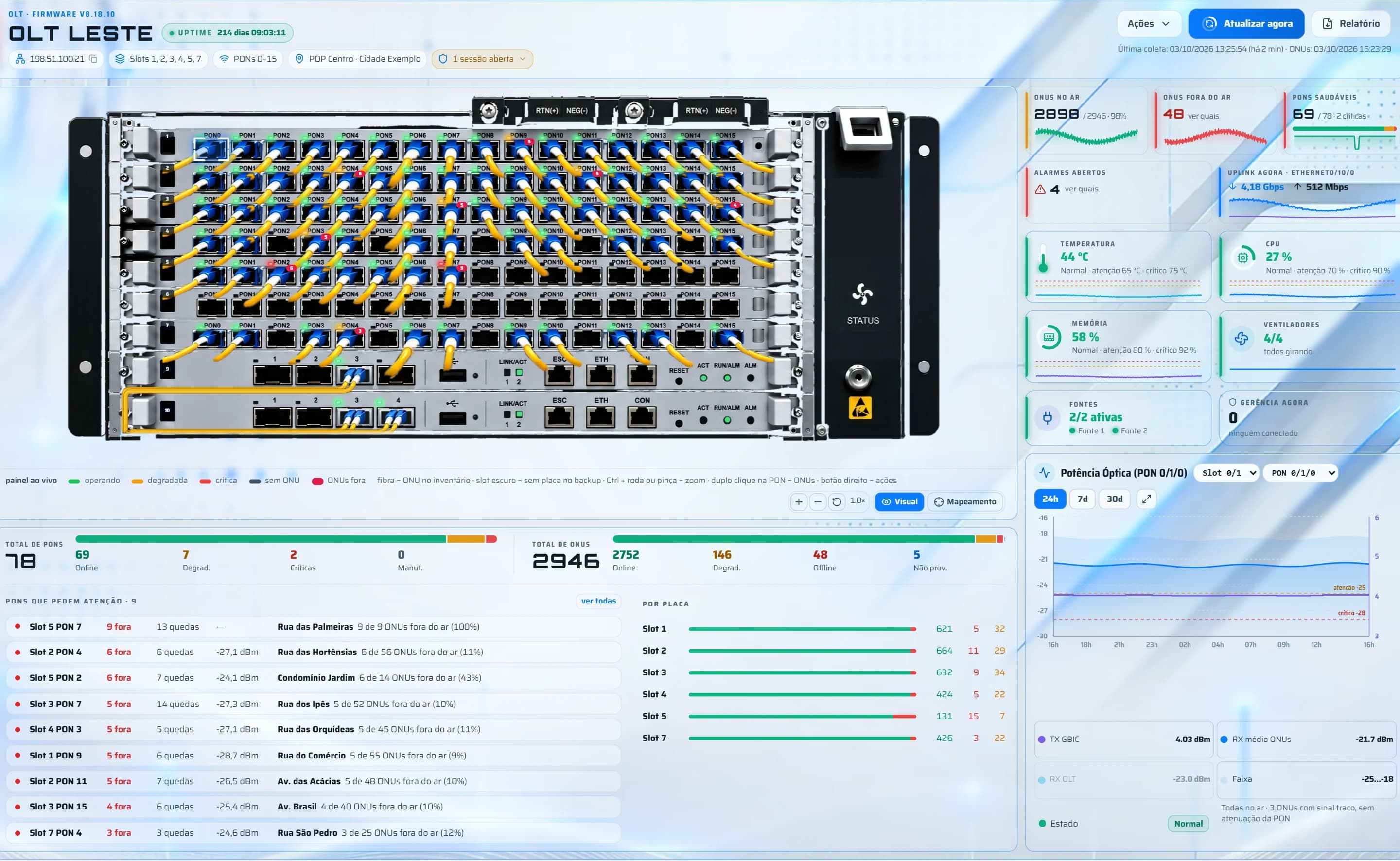
Task: Click the Slot 2 PON 4 attention row
Action: coord(313,652)
